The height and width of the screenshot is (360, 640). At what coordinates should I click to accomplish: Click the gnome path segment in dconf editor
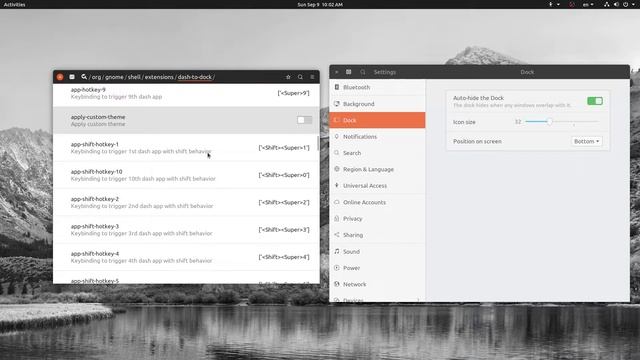pyautogui.click(x=114, y=77)
